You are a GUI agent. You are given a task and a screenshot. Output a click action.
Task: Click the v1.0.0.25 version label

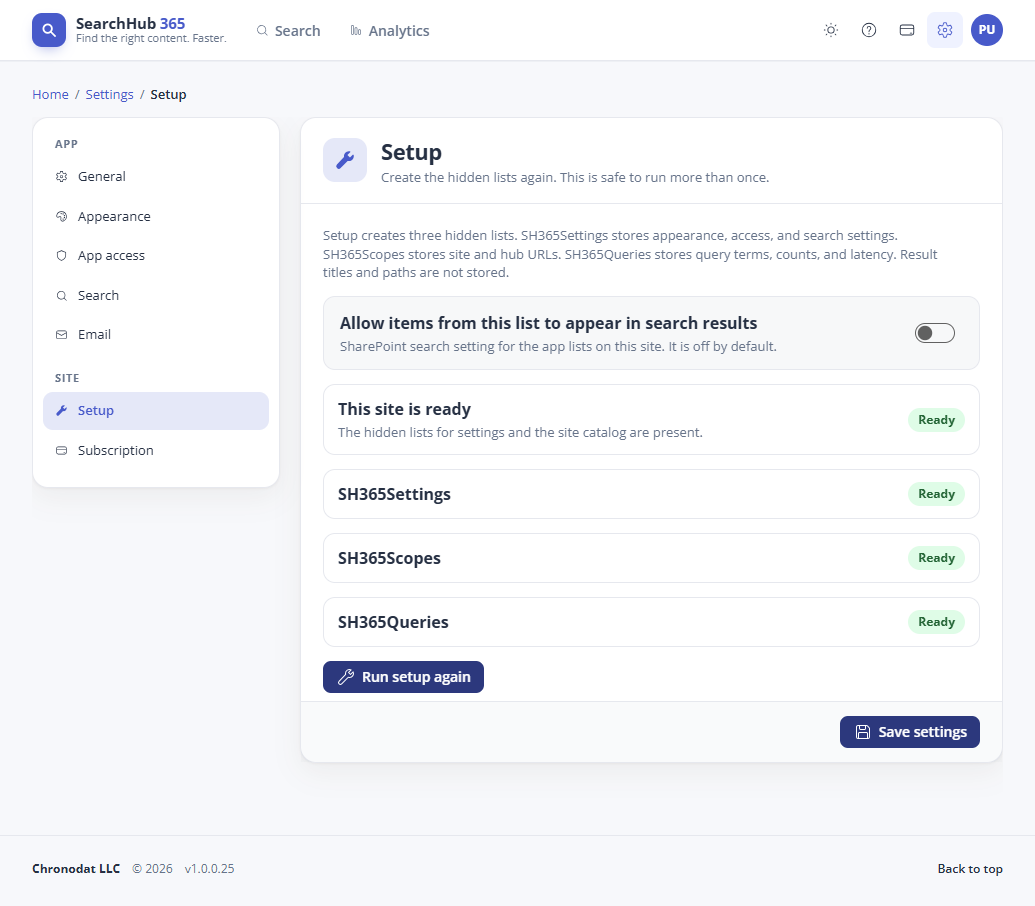(209, 868)
